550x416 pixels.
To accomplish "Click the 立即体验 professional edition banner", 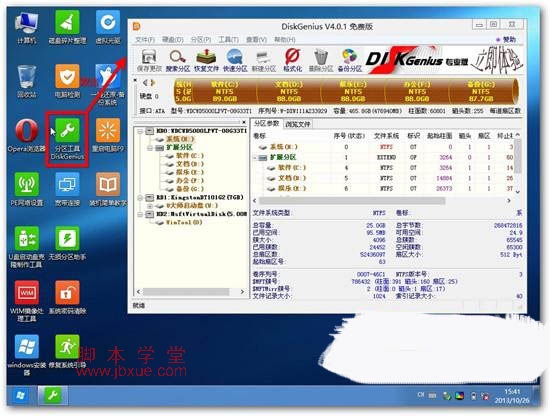I will [x=444, y=60].
